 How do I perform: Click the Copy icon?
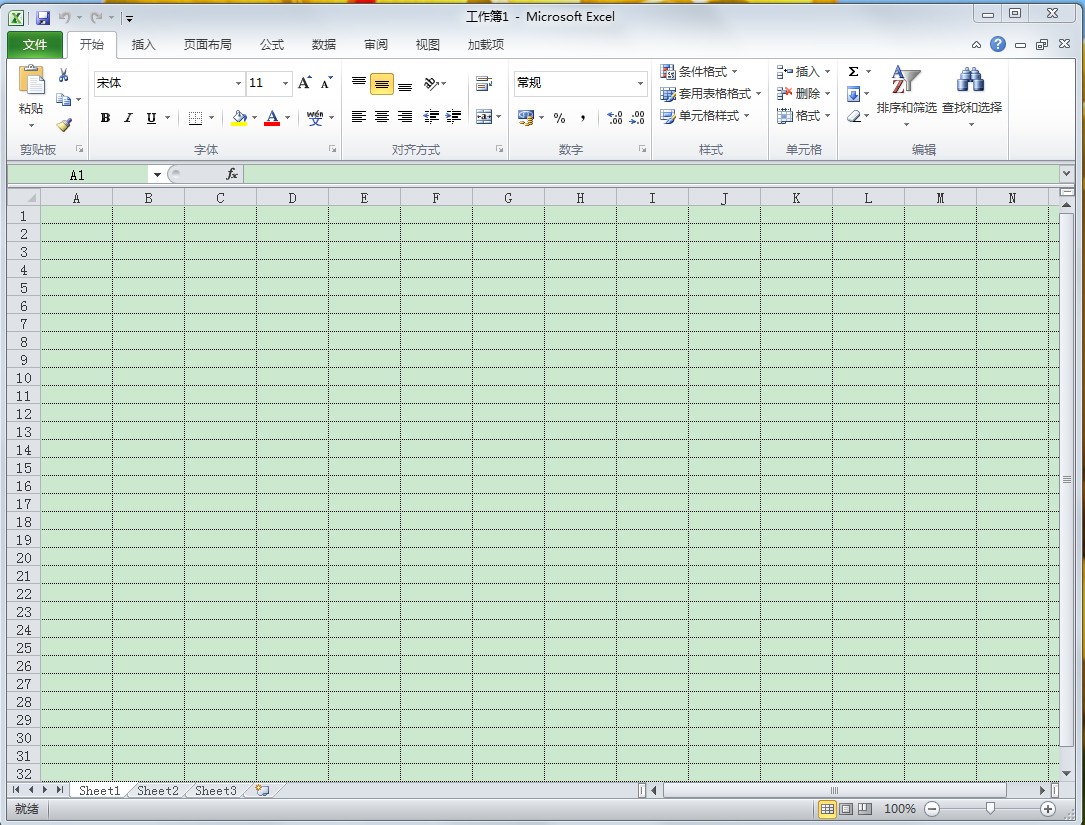pyautogui.click(x=63, y=100)
